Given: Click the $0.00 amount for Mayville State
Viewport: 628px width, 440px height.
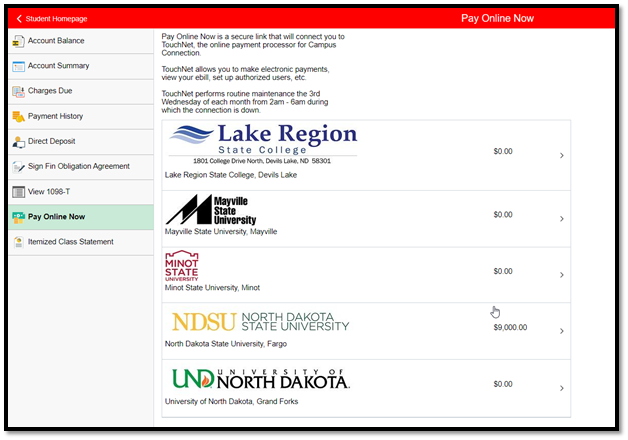Looking at the screenshot, I should pyautogui.click(x=503, y=215).
